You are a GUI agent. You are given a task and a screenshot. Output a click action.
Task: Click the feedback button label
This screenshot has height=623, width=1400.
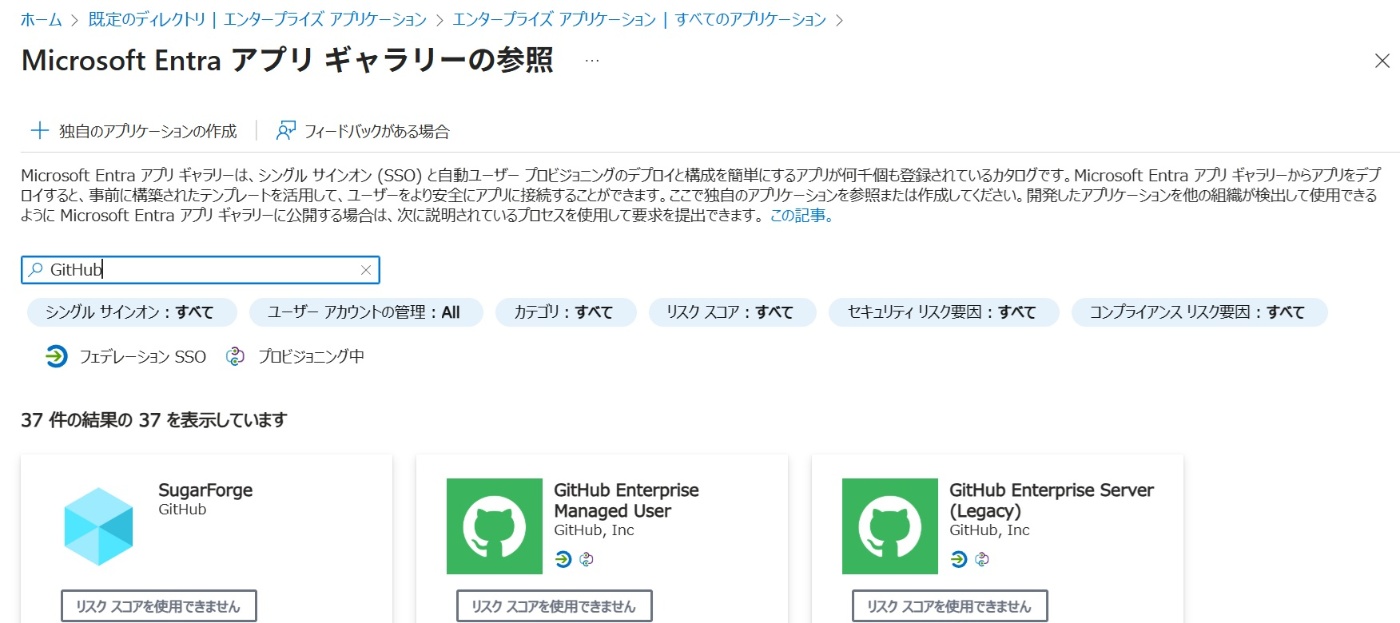(x=377, y=131)
